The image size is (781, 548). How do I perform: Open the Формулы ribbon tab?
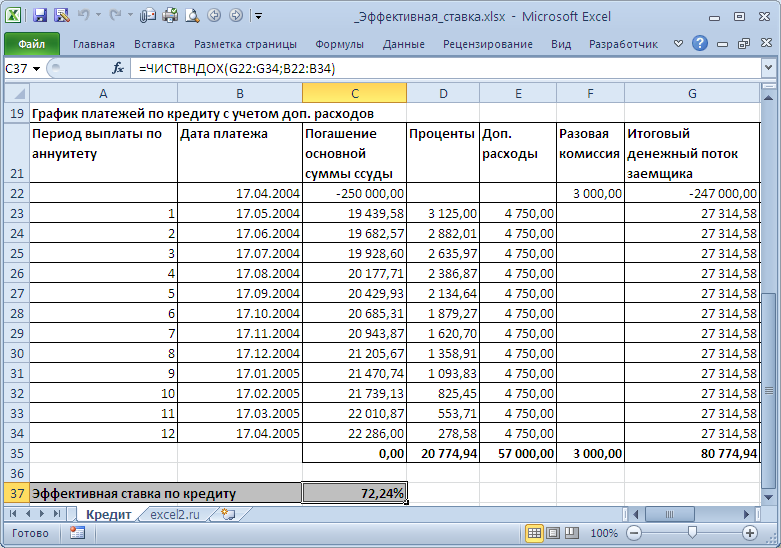click(339, 44)
